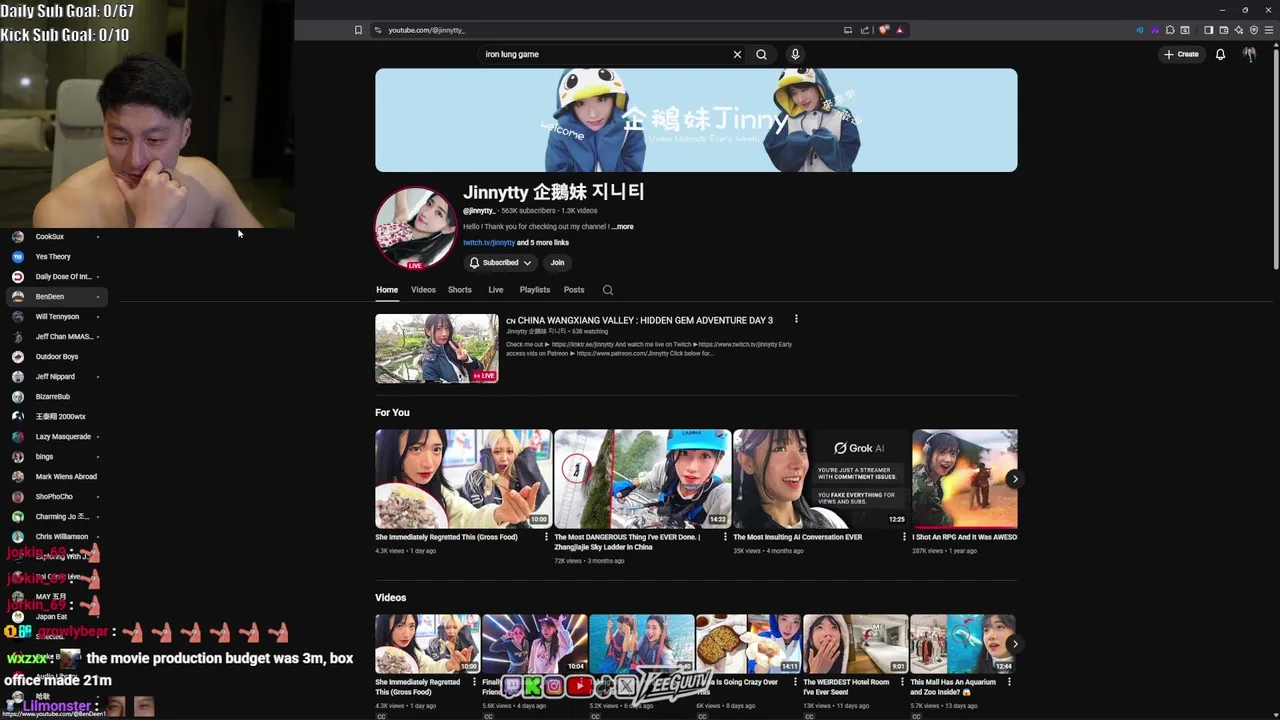The width and height of the screenshot is (1280, 720).
Task: Open Chris Williamson subscription
Action: point(56,537)
